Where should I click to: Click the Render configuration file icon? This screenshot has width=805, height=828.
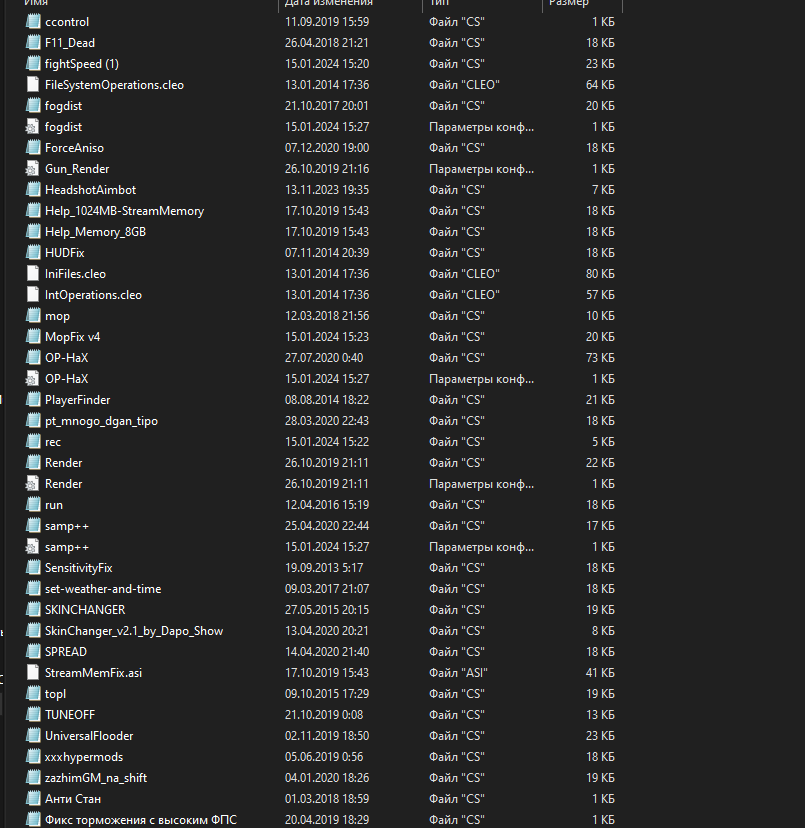[x=34, y=484]
